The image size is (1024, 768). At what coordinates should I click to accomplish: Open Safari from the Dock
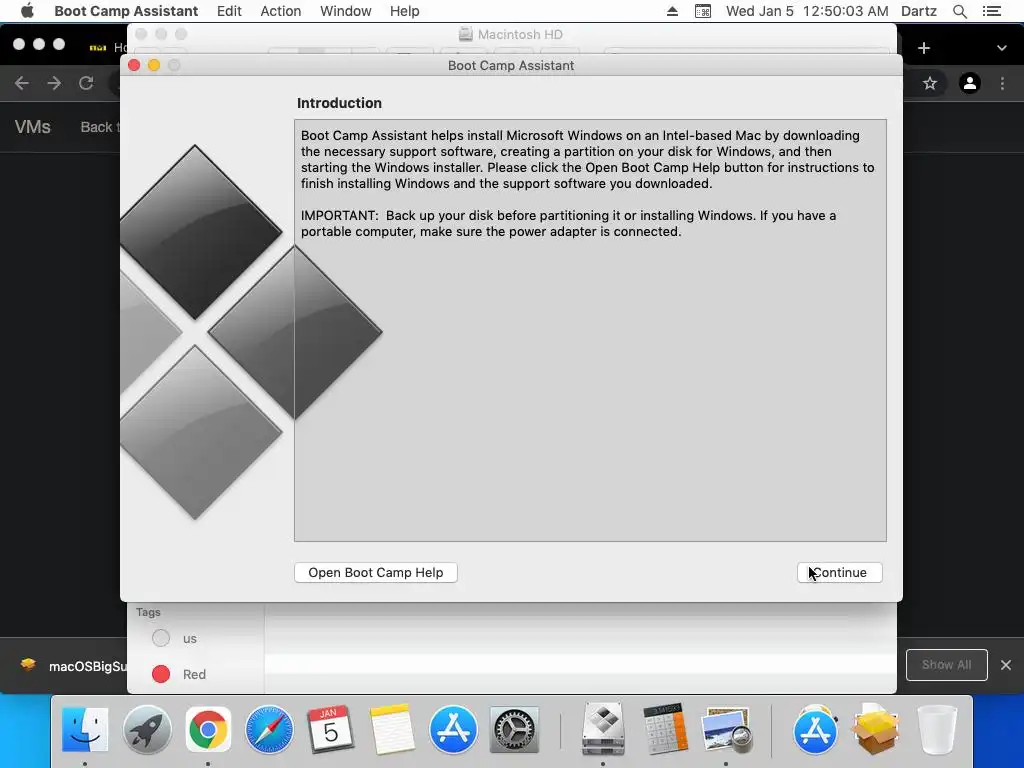pyautogui.click(x=269, y=729)
